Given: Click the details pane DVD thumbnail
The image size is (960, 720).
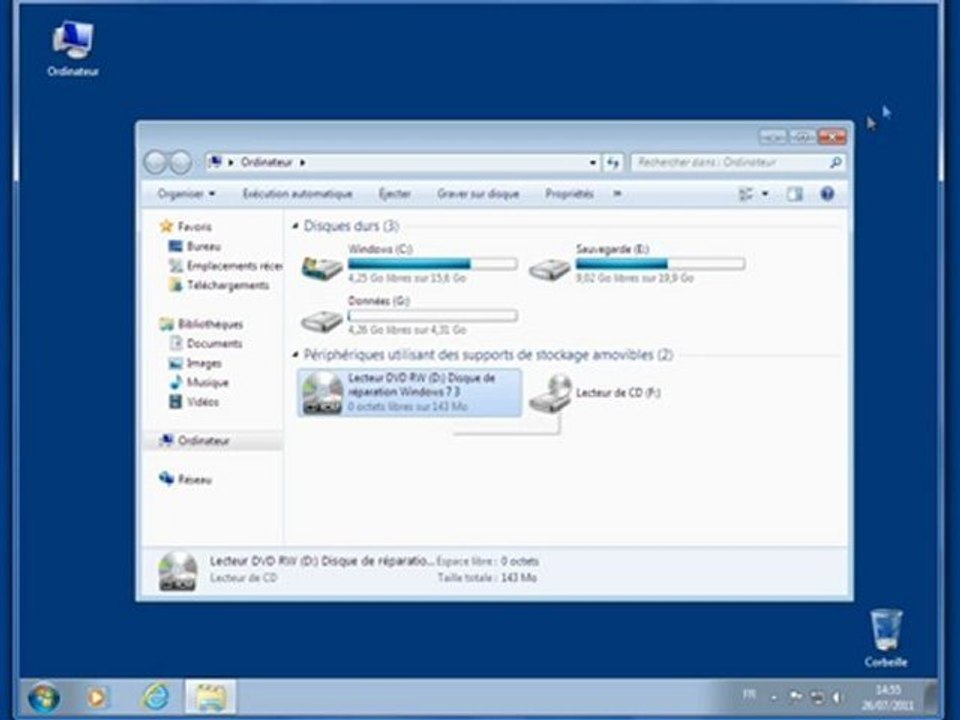Looking at the screenshot, I should point(178,572).
